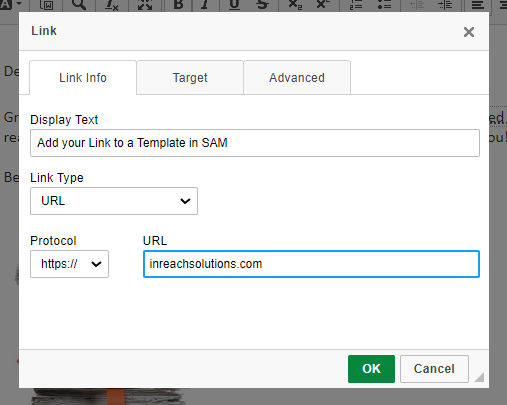Click the Italic formatting icon
507x405 pixels.
coord(206,4)
